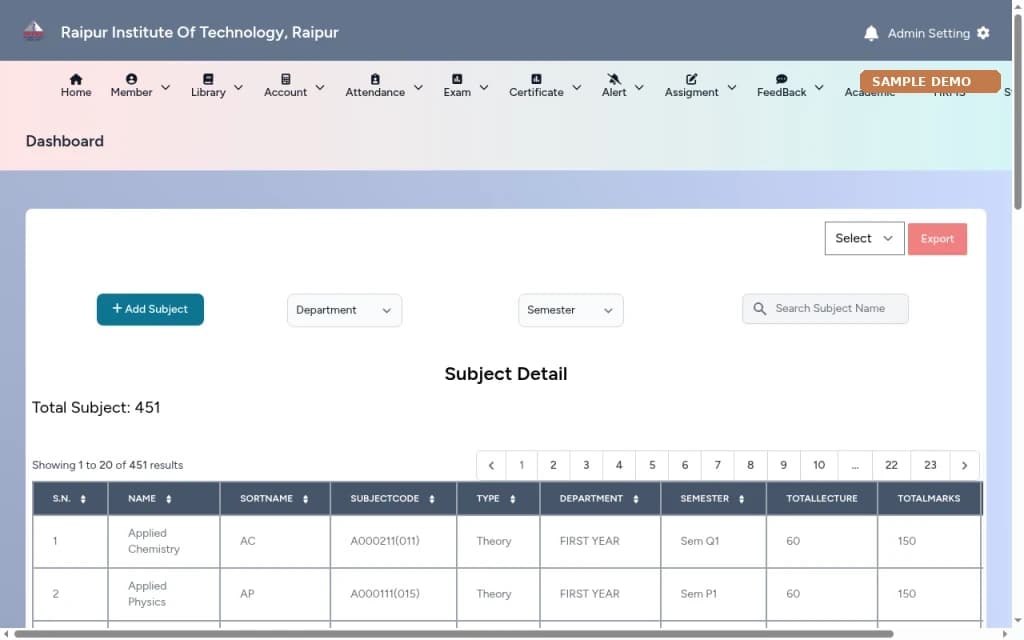Open Admin Setting gear icon
This screenshot has width=1024, height=640.
[983, 33]
